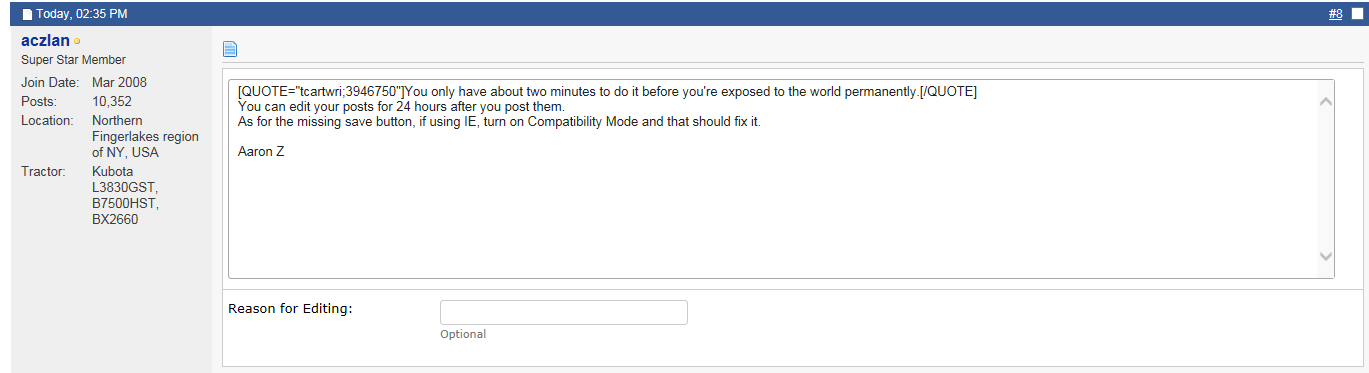Screen dimensions: 1369x373
Task: Click the "Aaron Z" signature line in editor
Action: pyautogui.click(x=261, y=152)
